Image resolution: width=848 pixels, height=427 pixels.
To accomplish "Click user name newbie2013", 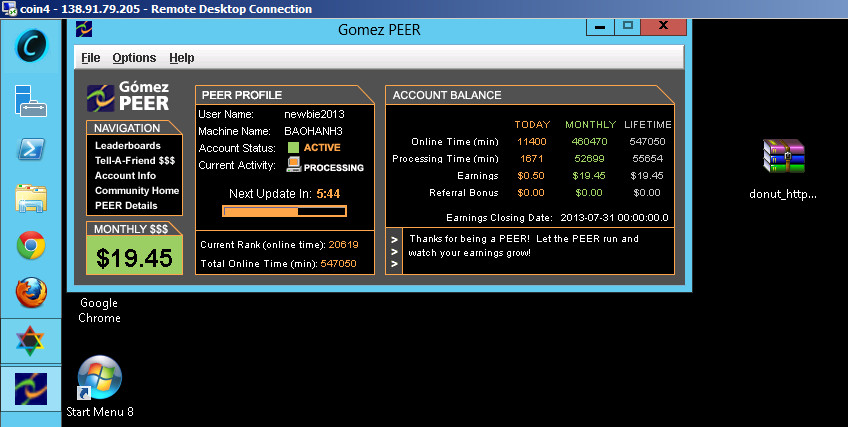I will click(314, 114).
